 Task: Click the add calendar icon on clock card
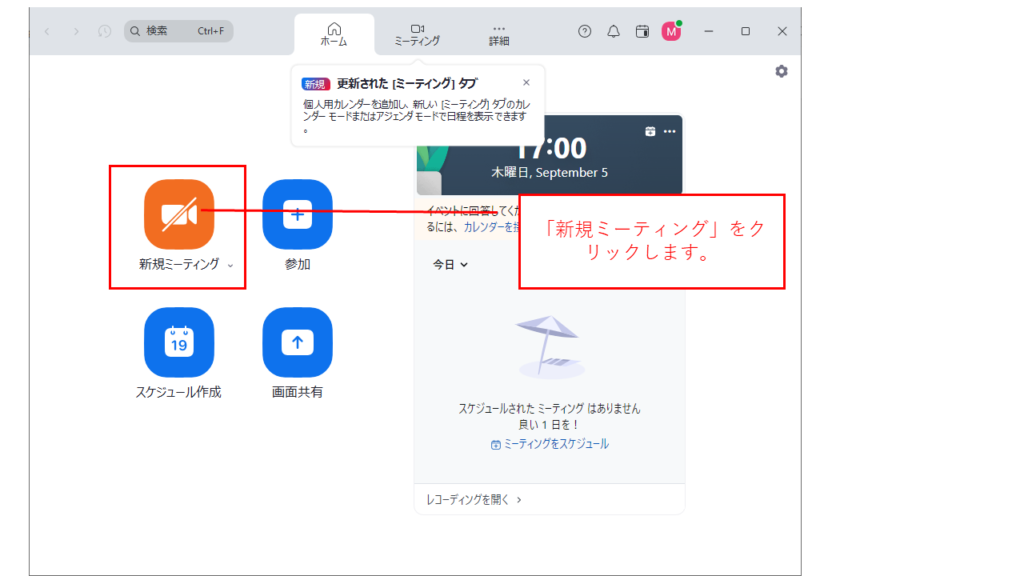(x=650, y=131)
